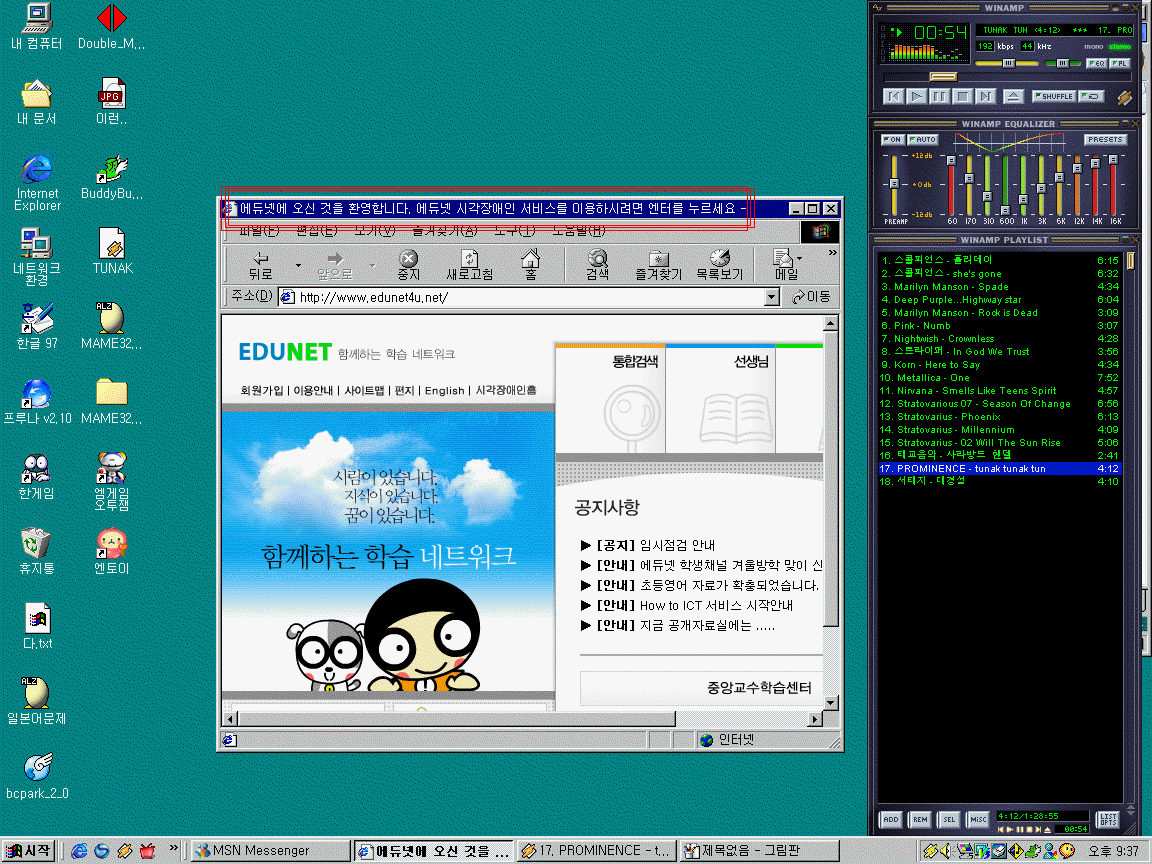The image size is (1152, 864).
Task: Skip to next track in Winamp
Action: (986, 96)
